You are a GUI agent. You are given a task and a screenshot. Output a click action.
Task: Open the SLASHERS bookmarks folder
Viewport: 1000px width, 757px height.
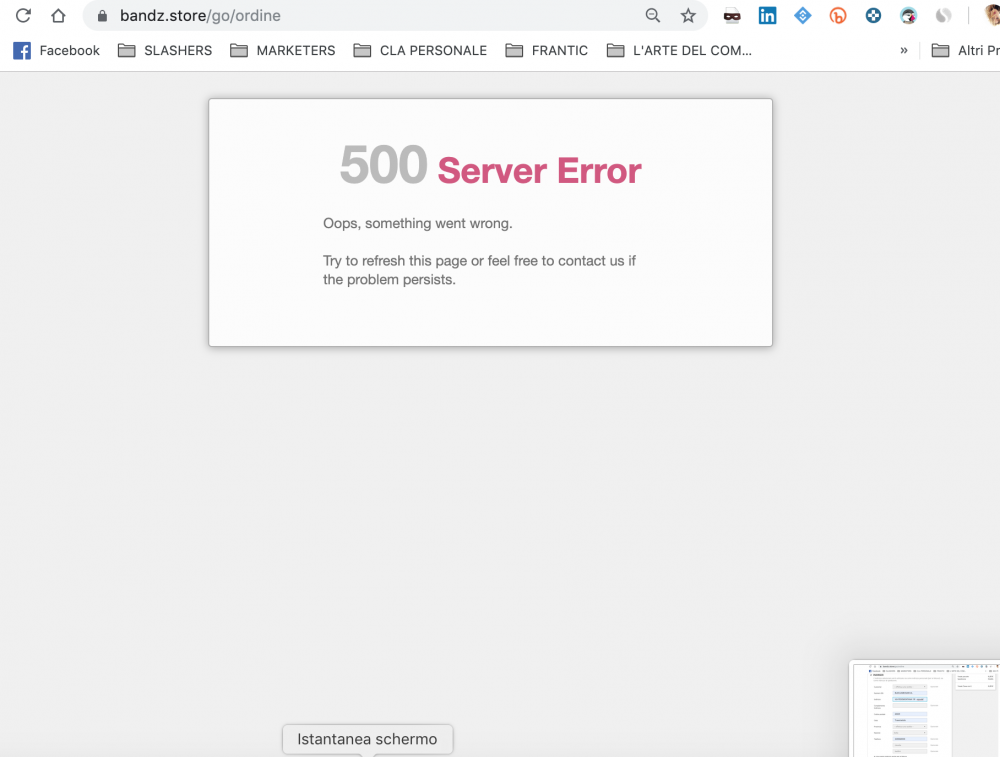164,50
